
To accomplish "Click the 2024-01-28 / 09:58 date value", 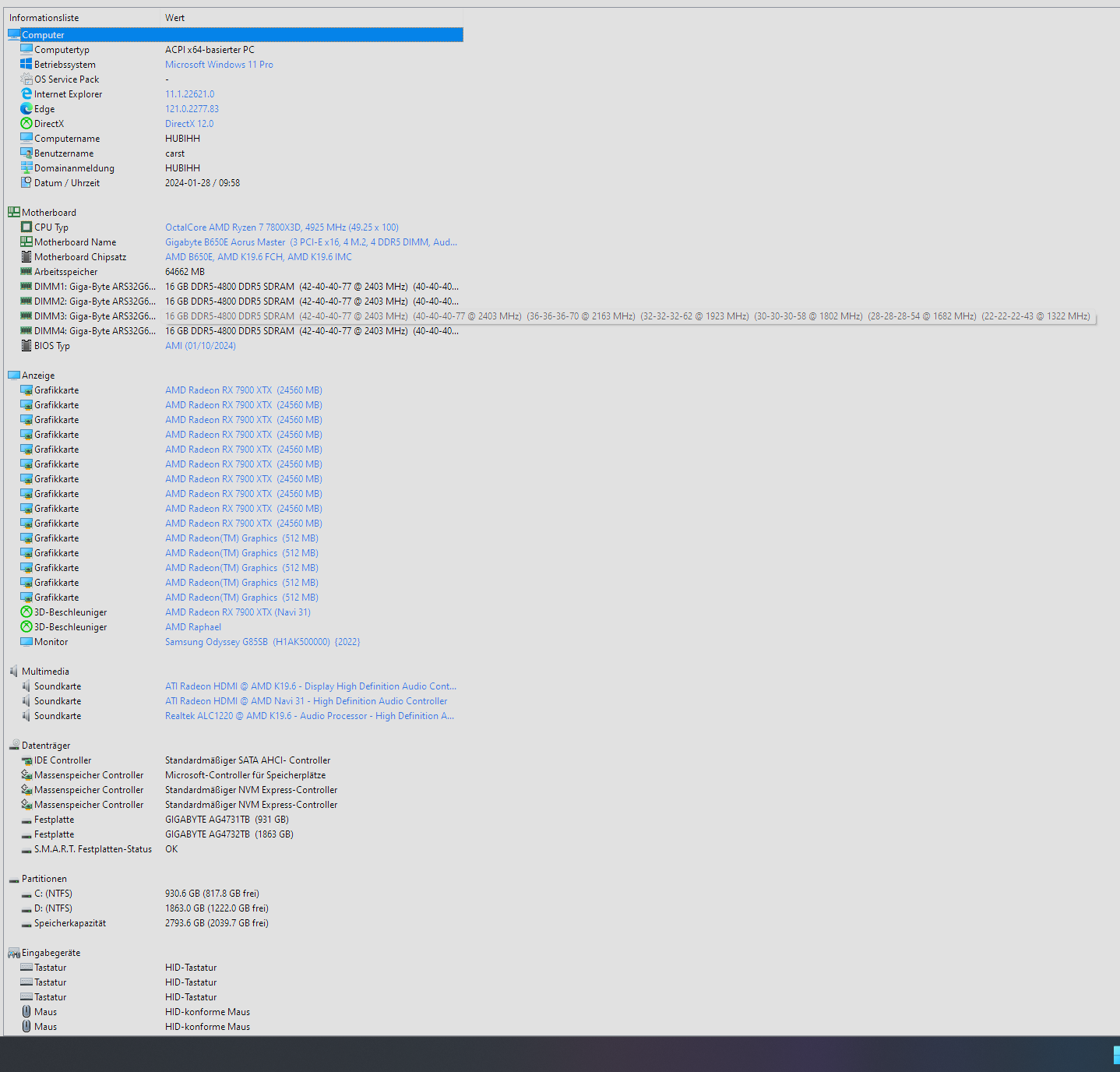I will pos(203,183).
